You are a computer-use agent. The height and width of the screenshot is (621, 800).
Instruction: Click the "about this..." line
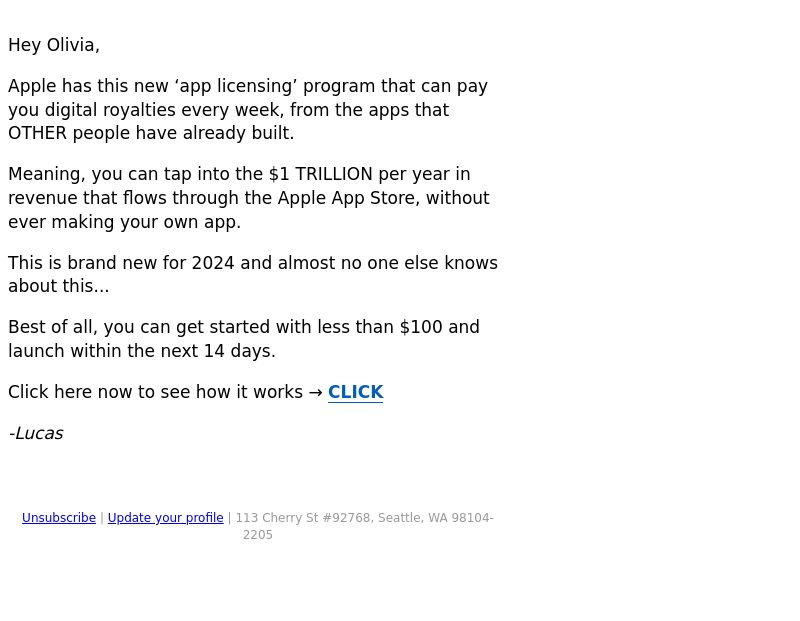(59, 286)
